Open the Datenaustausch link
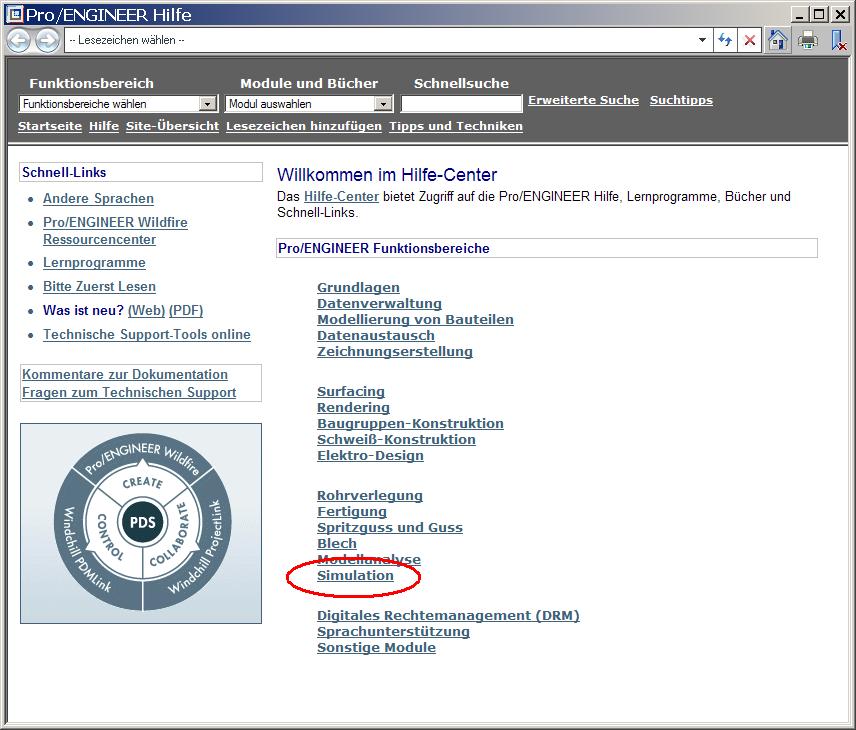The width and height of the screenshot is (856, 730). coord(376,336)
